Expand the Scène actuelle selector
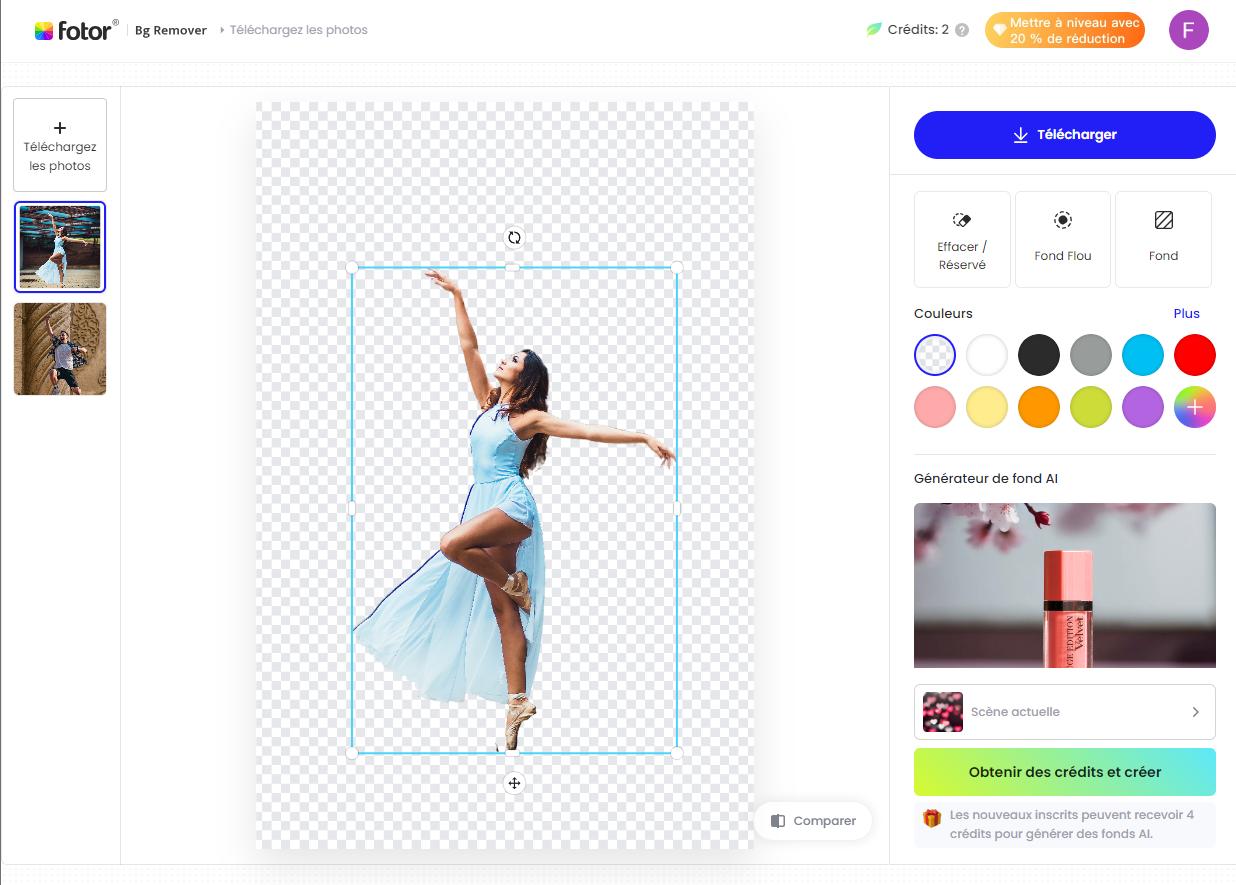The width and height of the screenshot is (1236, 885). [1064, 711]
